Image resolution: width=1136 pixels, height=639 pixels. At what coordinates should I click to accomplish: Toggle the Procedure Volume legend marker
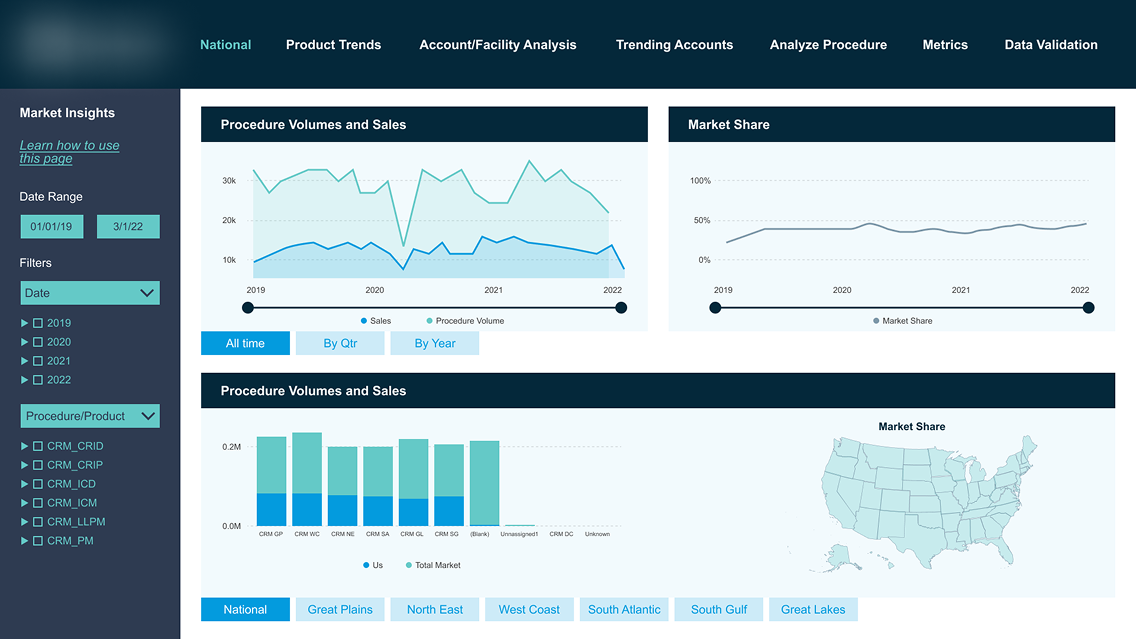point(430,321)
